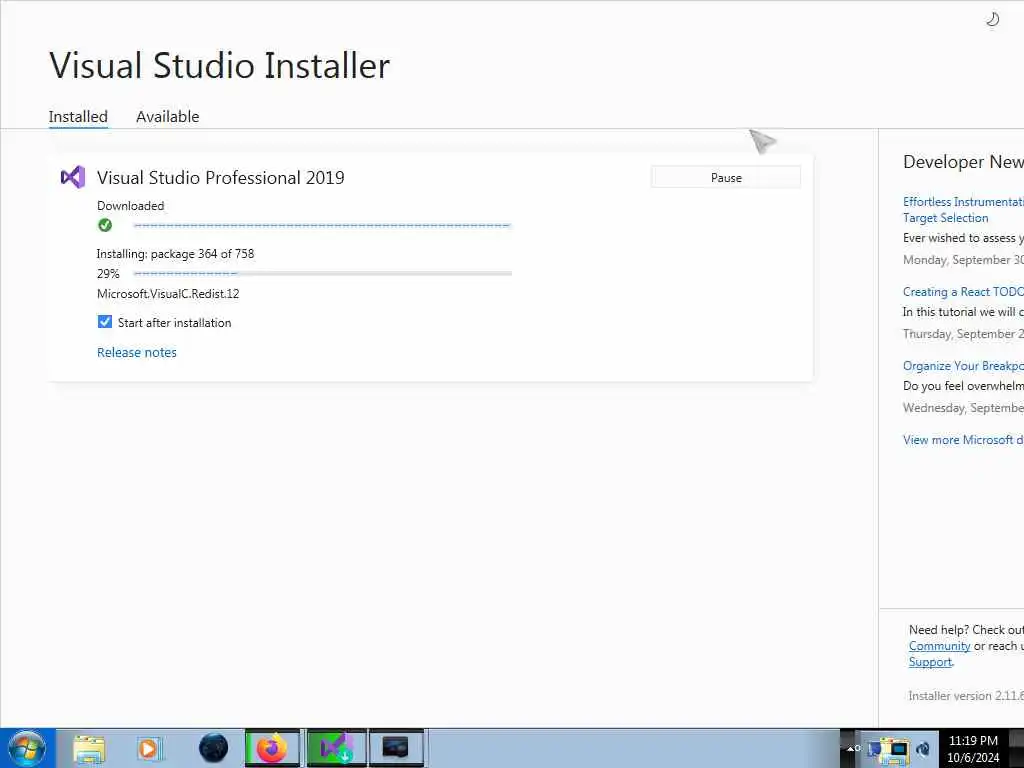Click the Need help? Check out text
This screenshot has width=1024, height=768.
coord(966,630)
